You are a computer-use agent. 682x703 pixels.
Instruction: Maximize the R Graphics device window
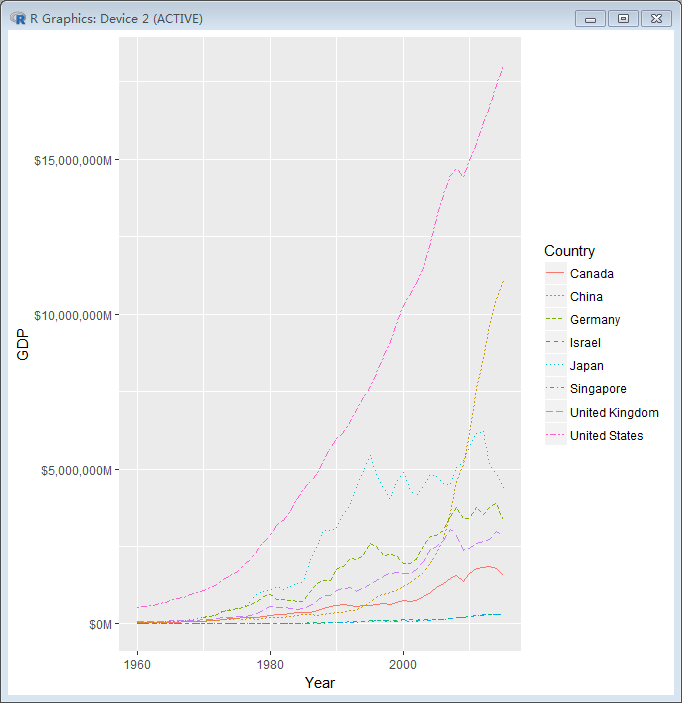[x=623, y=18]
